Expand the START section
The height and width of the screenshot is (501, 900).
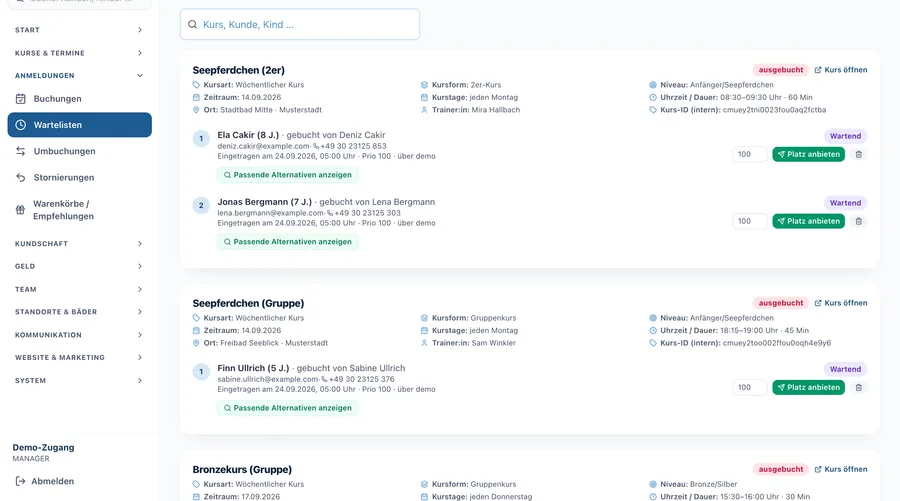click(79, 30)
